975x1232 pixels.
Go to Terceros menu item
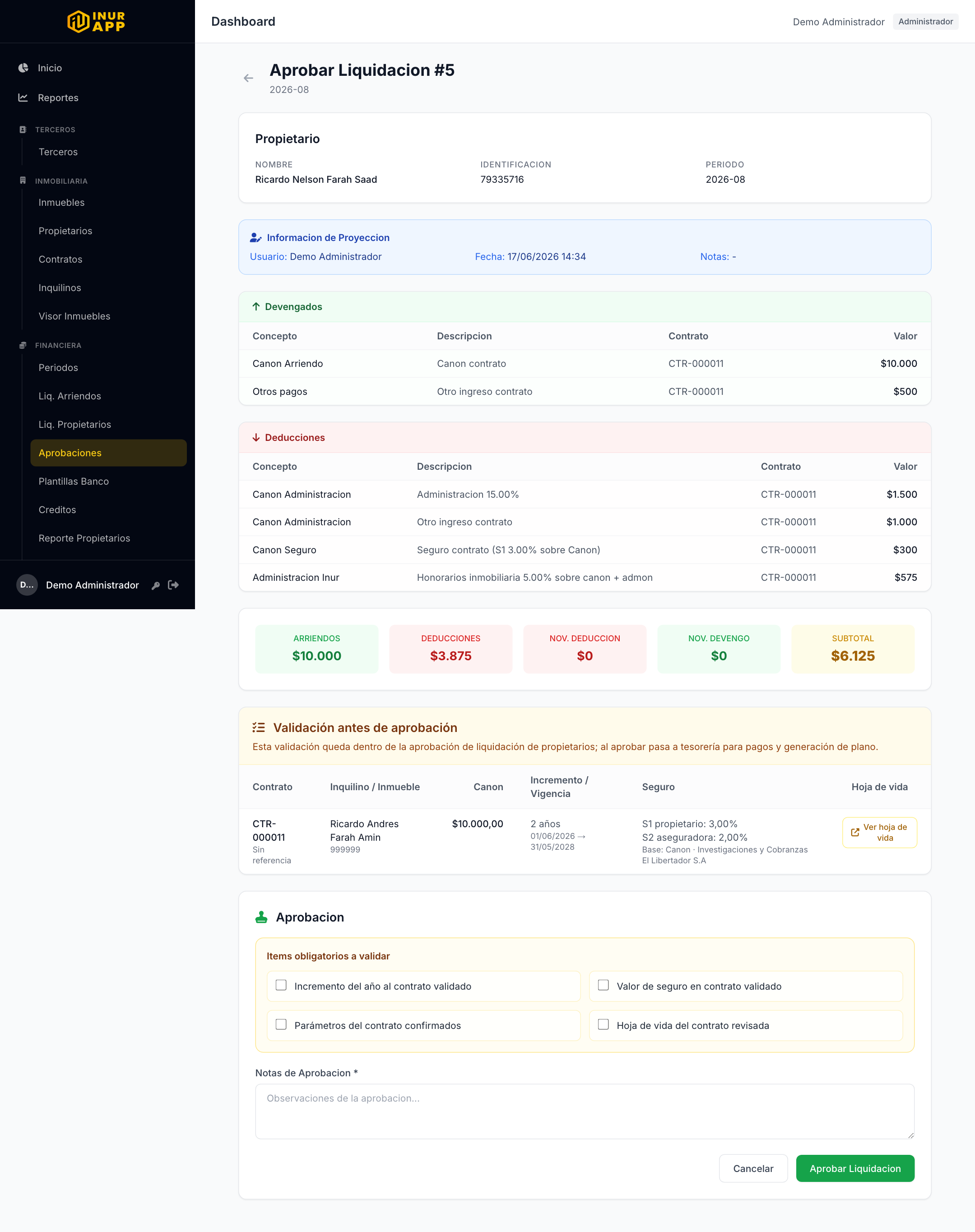point(108,152)
